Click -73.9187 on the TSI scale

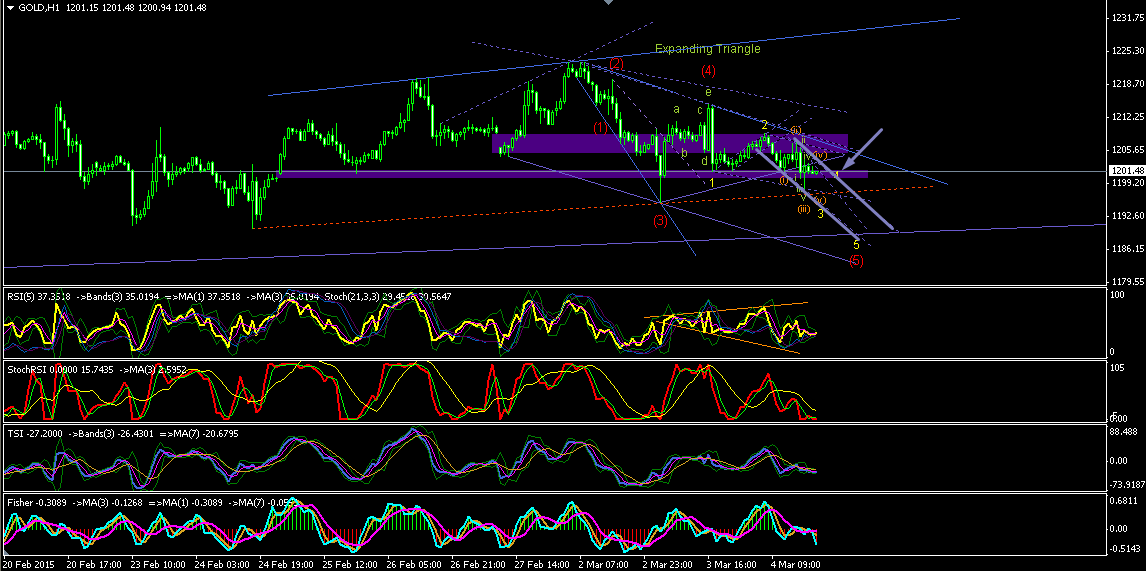1126,485
